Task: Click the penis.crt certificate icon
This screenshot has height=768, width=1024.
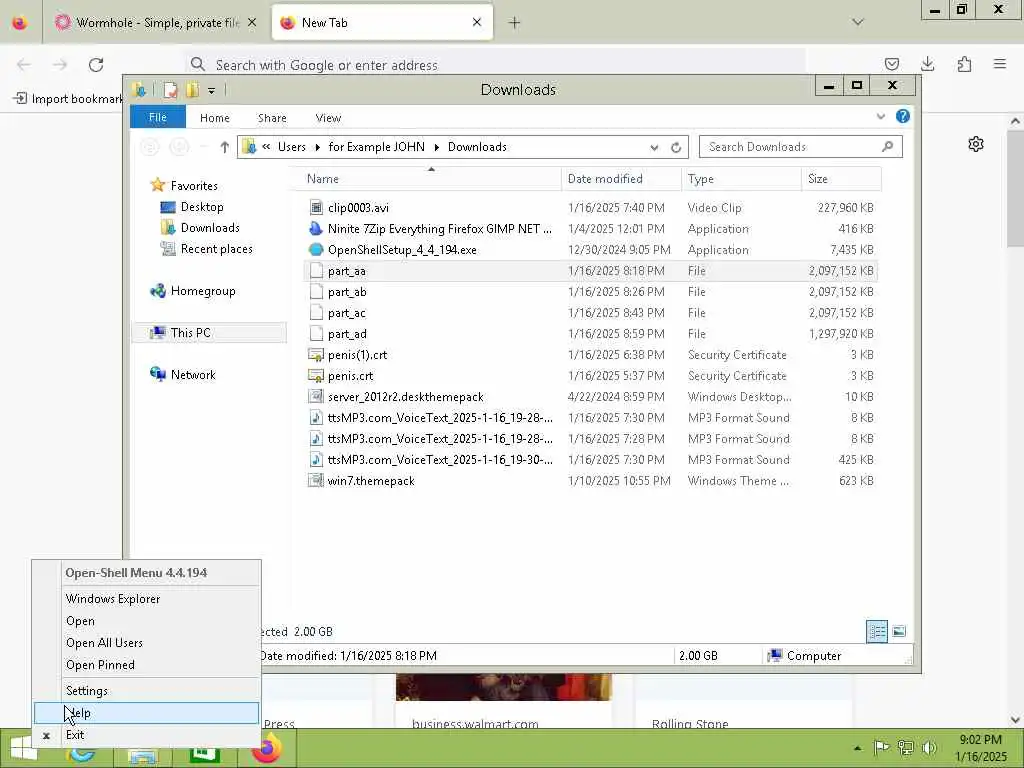Action: 316,376
